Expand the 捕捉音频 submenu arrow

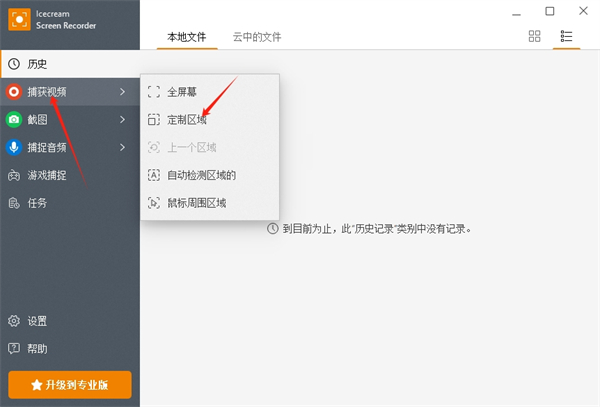tap(123, 148)
